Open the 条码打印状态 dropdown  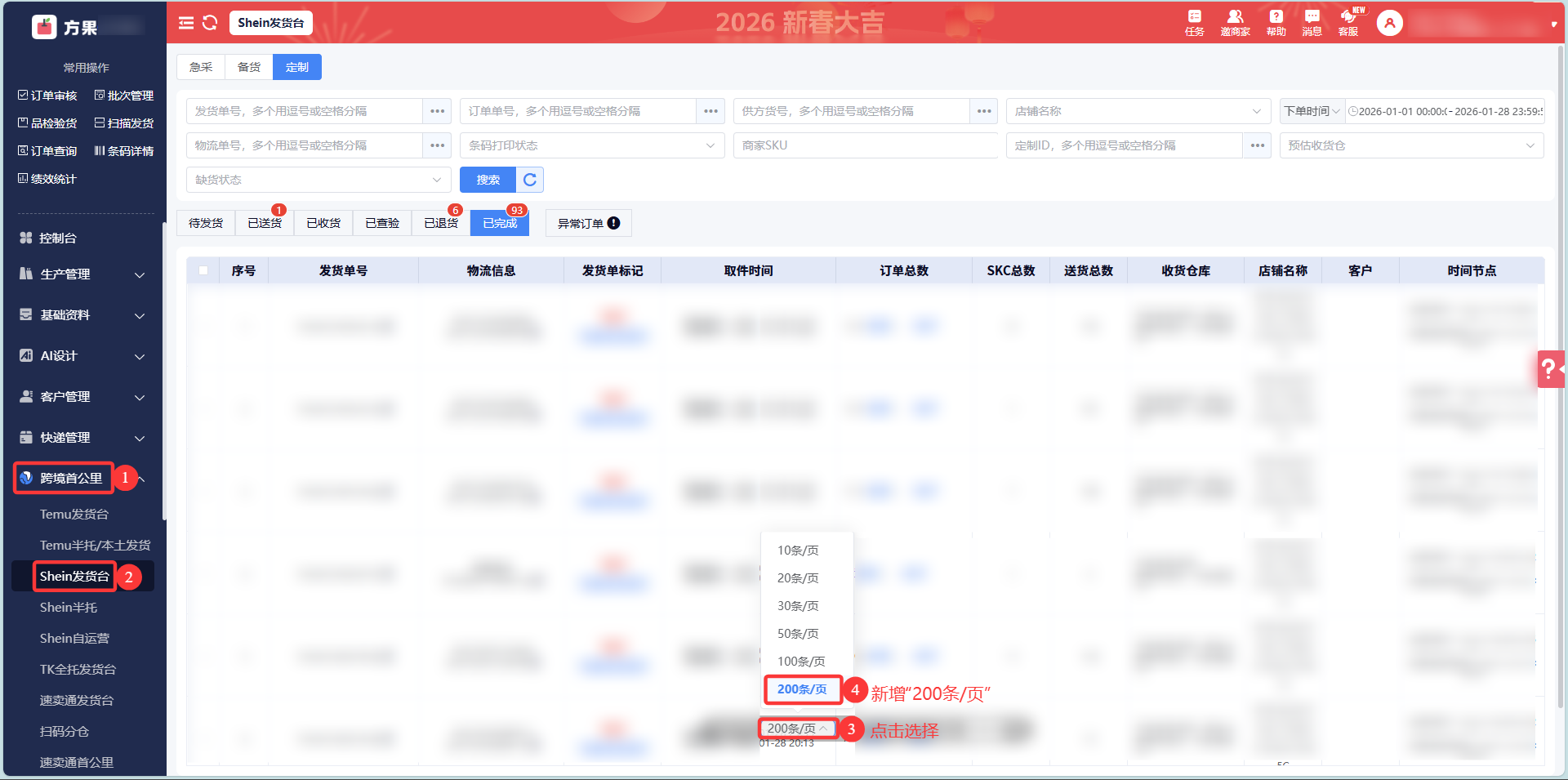[592, 145]
